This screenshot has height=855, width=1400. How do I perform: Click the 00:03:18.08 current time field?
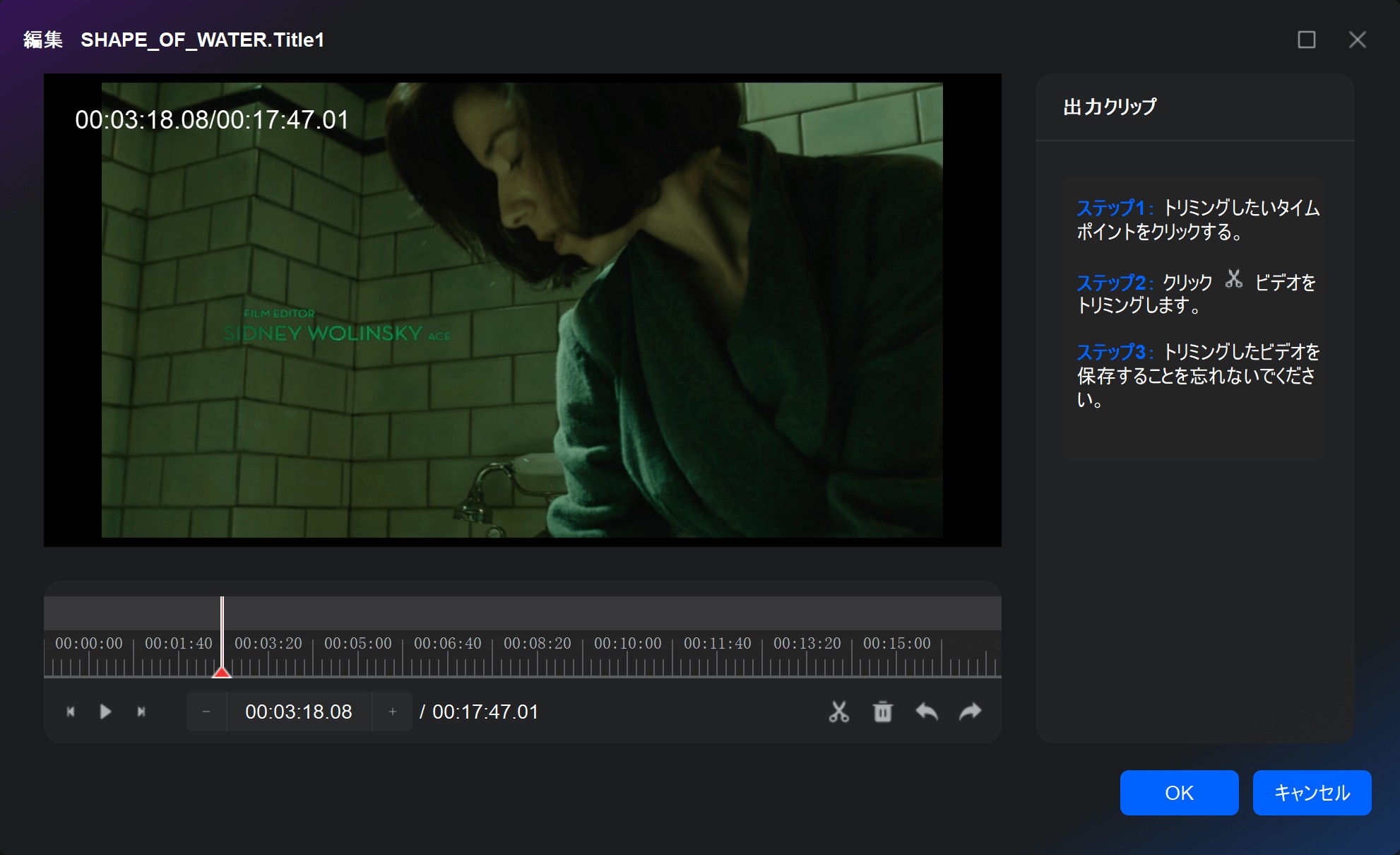299,712
